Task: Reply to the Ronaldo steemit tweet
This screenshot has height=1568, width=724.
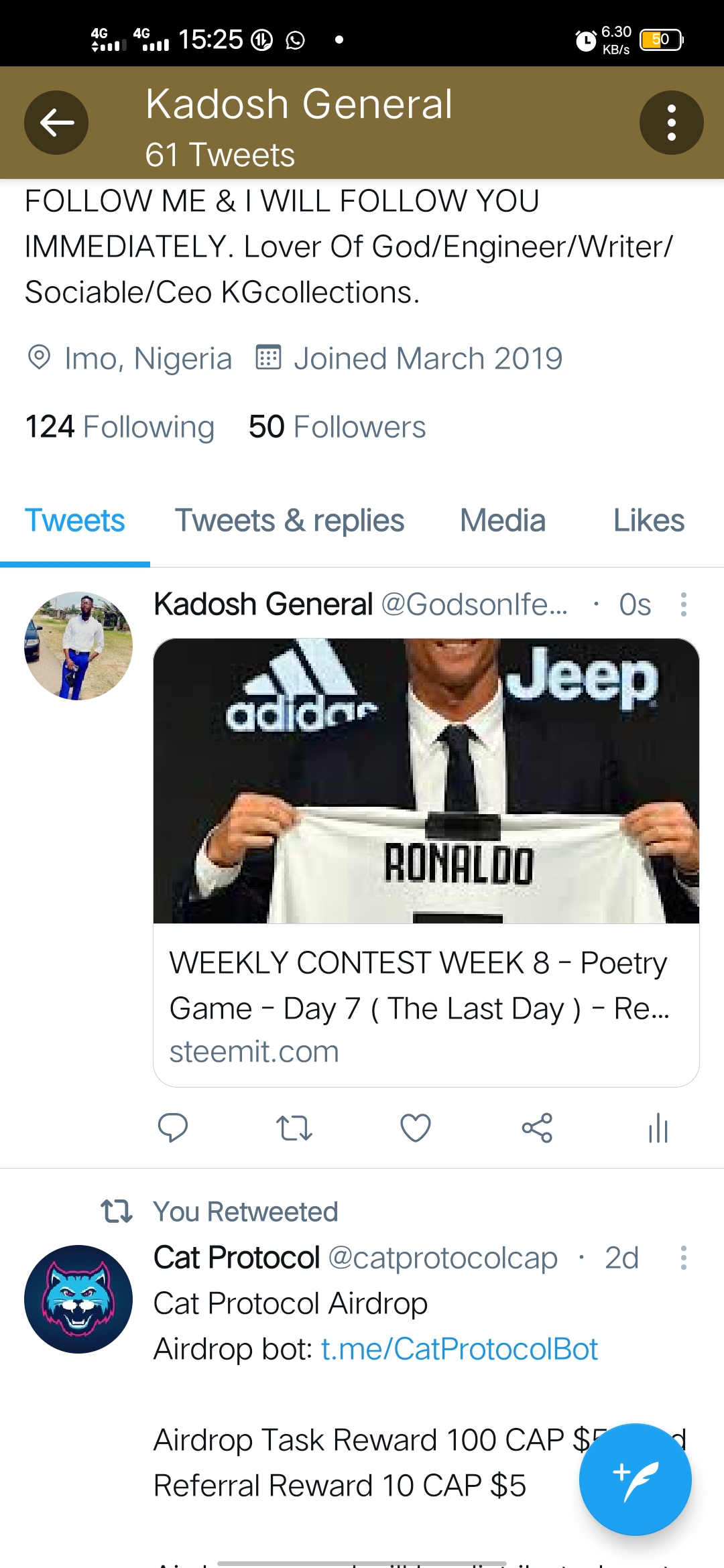Action: (172, 1128)
